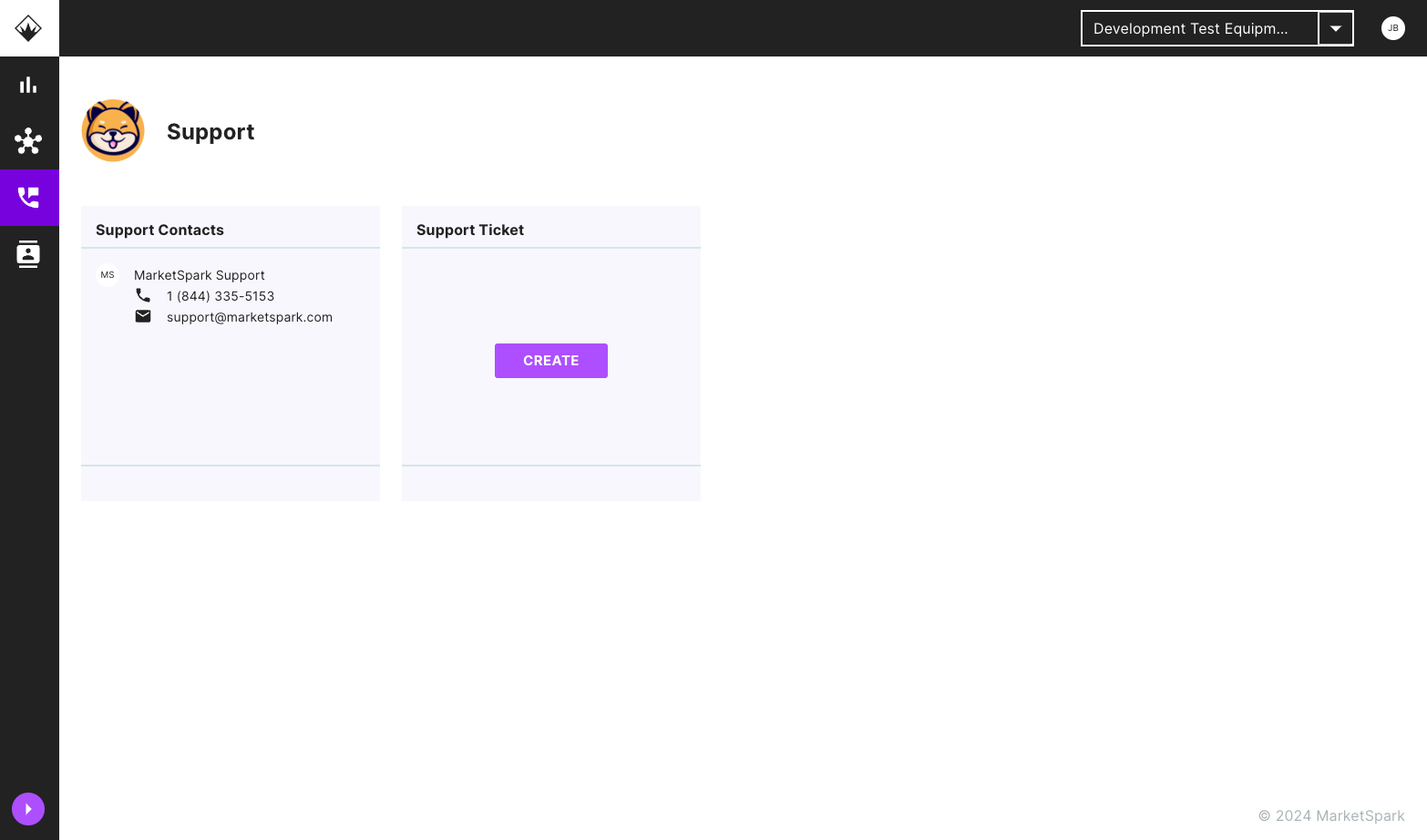Open the analytics bar chart section
The image size is (1427, 840).
click(28, 84)
